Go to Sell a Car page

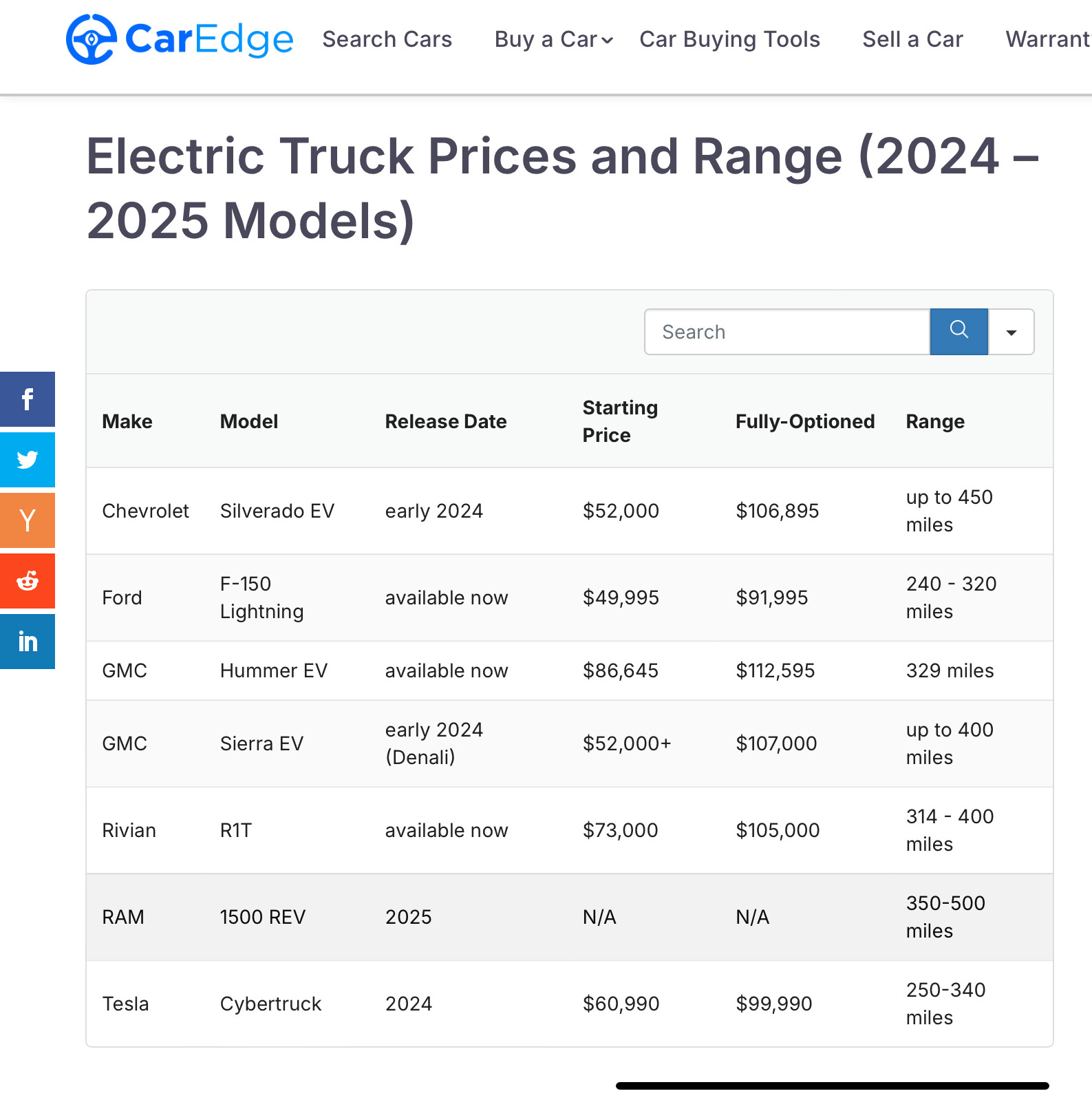[x=912, y=39]
